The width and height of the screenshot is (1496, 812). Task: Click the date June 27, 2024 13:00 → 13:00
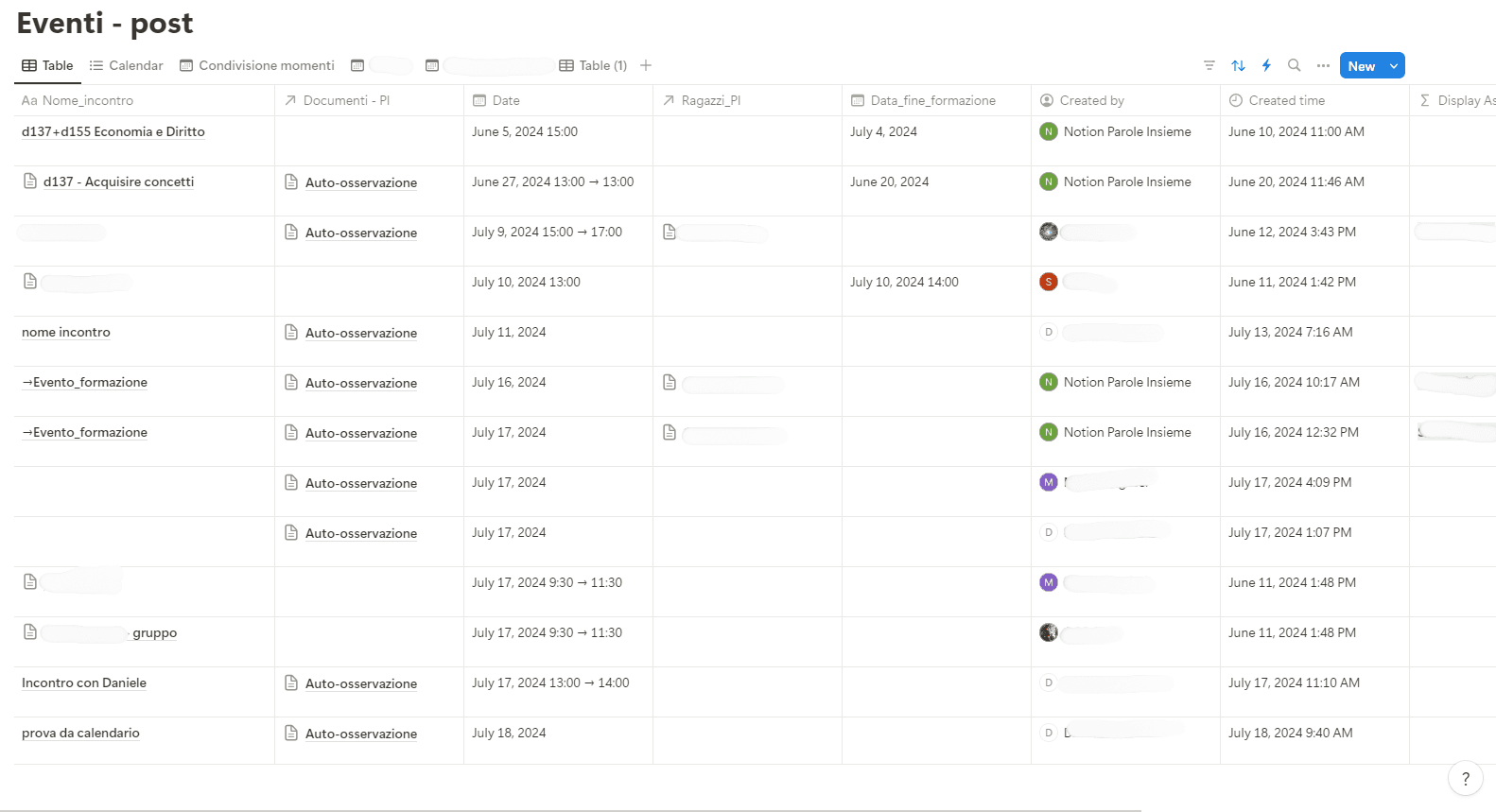[553, 181]
